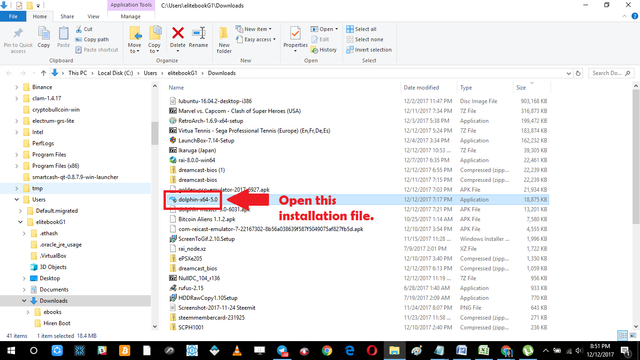Click the address bar refresh icon
The image size is (640, 360).
[x=578, y=73]
